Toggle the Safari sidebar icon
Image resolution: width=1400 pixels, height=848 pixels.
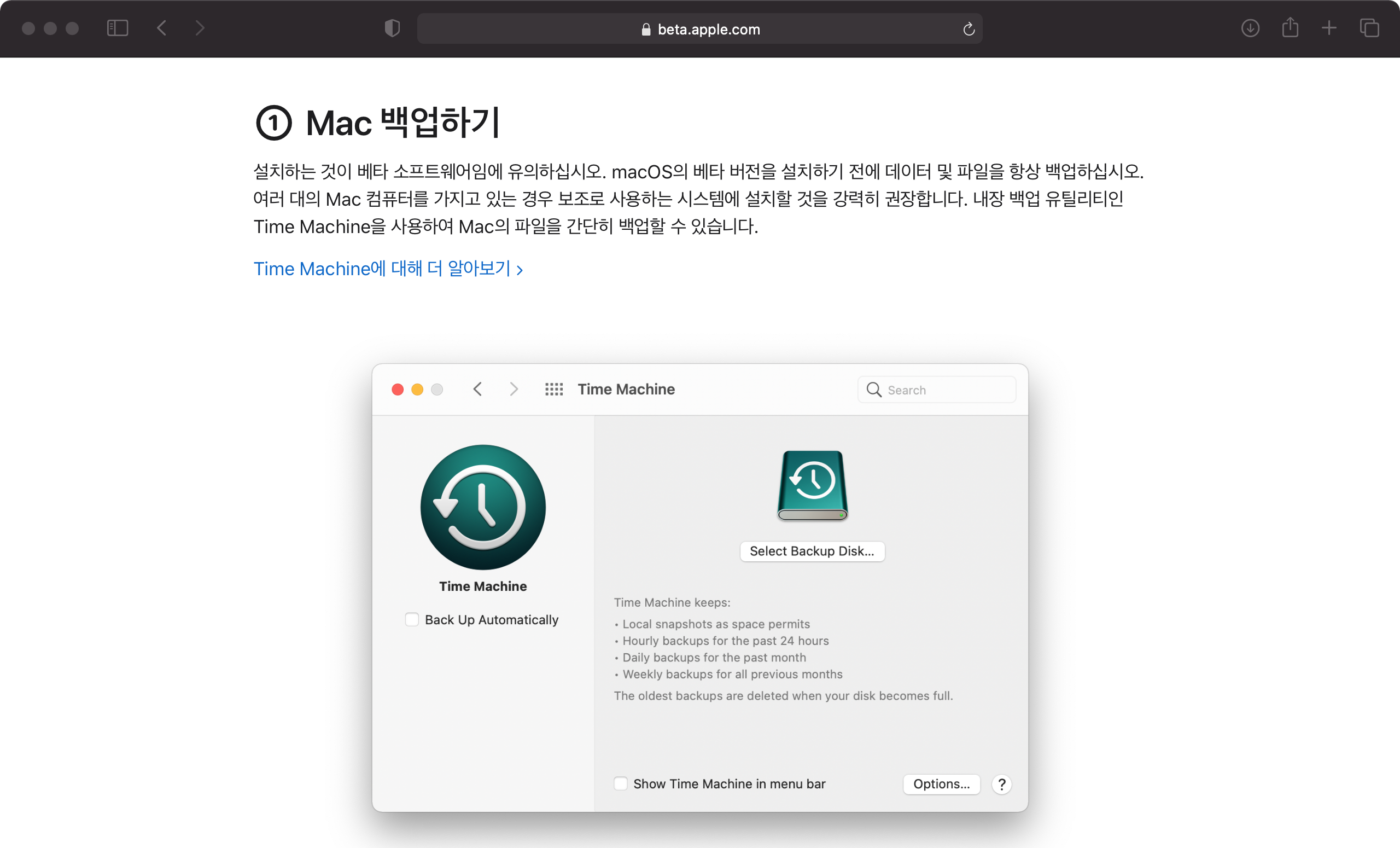(118, 28)
